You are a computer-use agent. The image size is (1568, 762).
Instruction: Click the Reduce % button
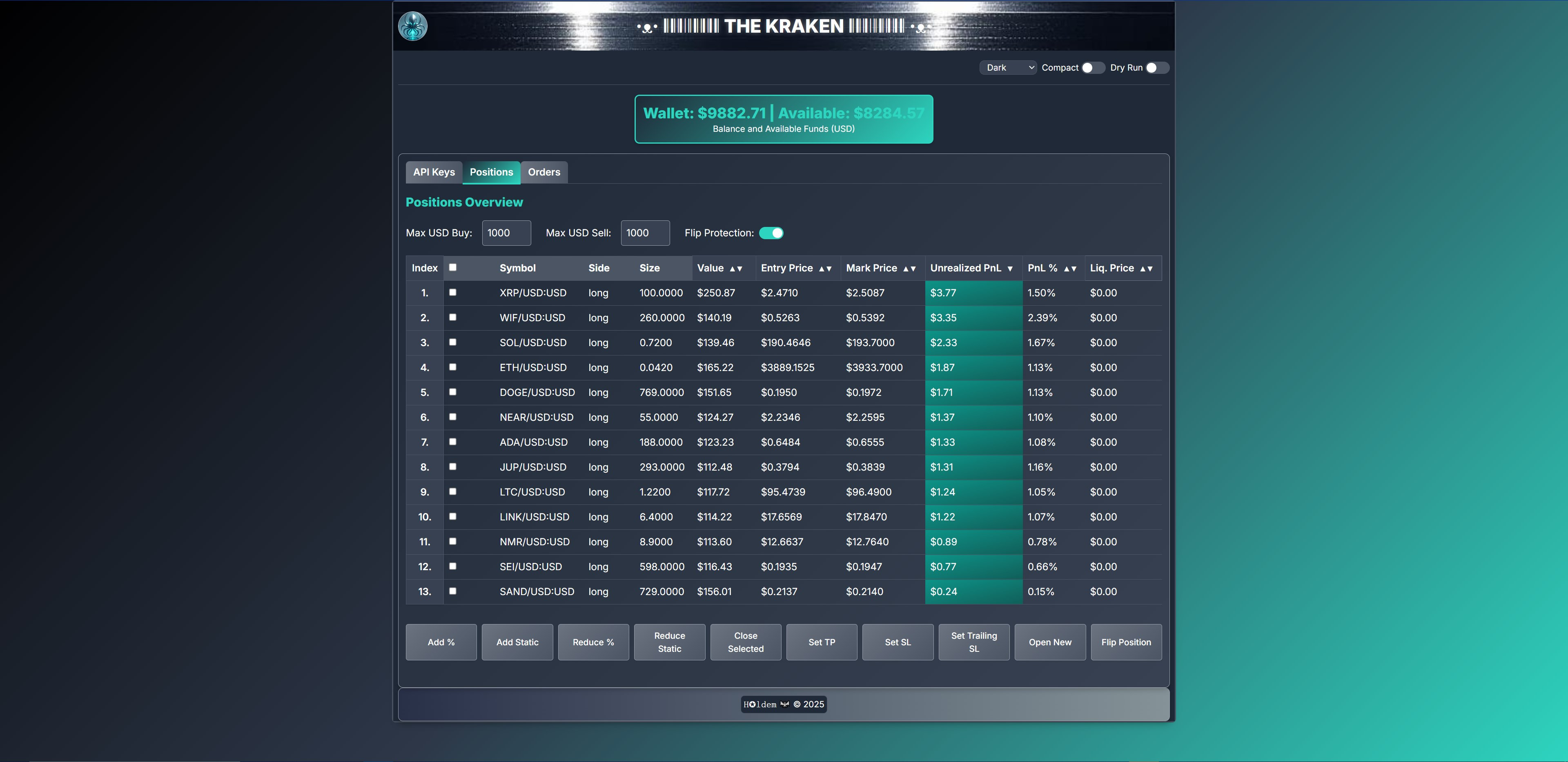tap(593, 642)
